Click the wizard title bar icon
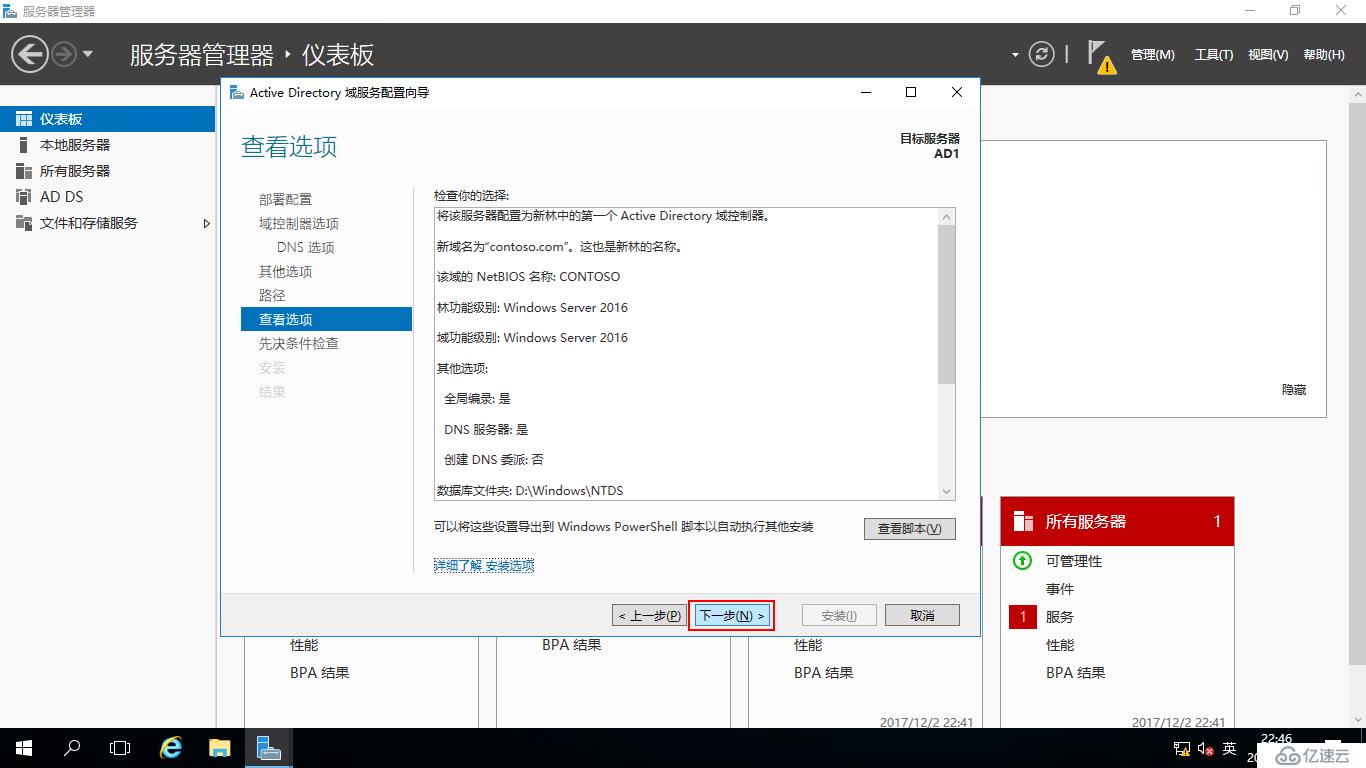Screen dimensions: 1366x768 pyautogui.click(x=236, y=92)
